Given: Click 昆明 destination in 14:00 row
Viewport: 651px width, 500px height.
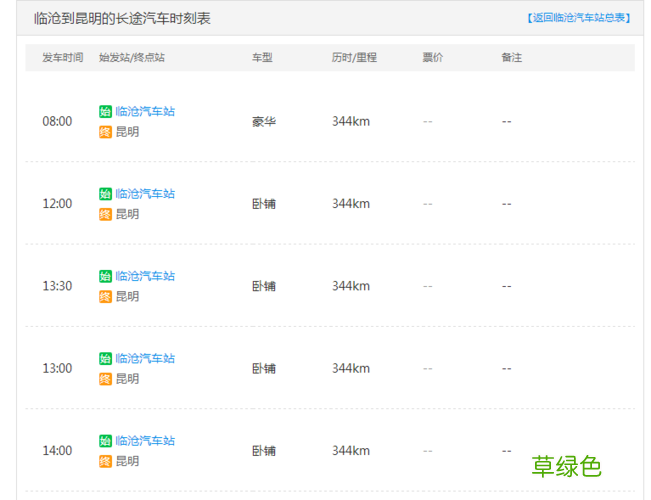Looking at the screenshot, I should tap(127, 461).
